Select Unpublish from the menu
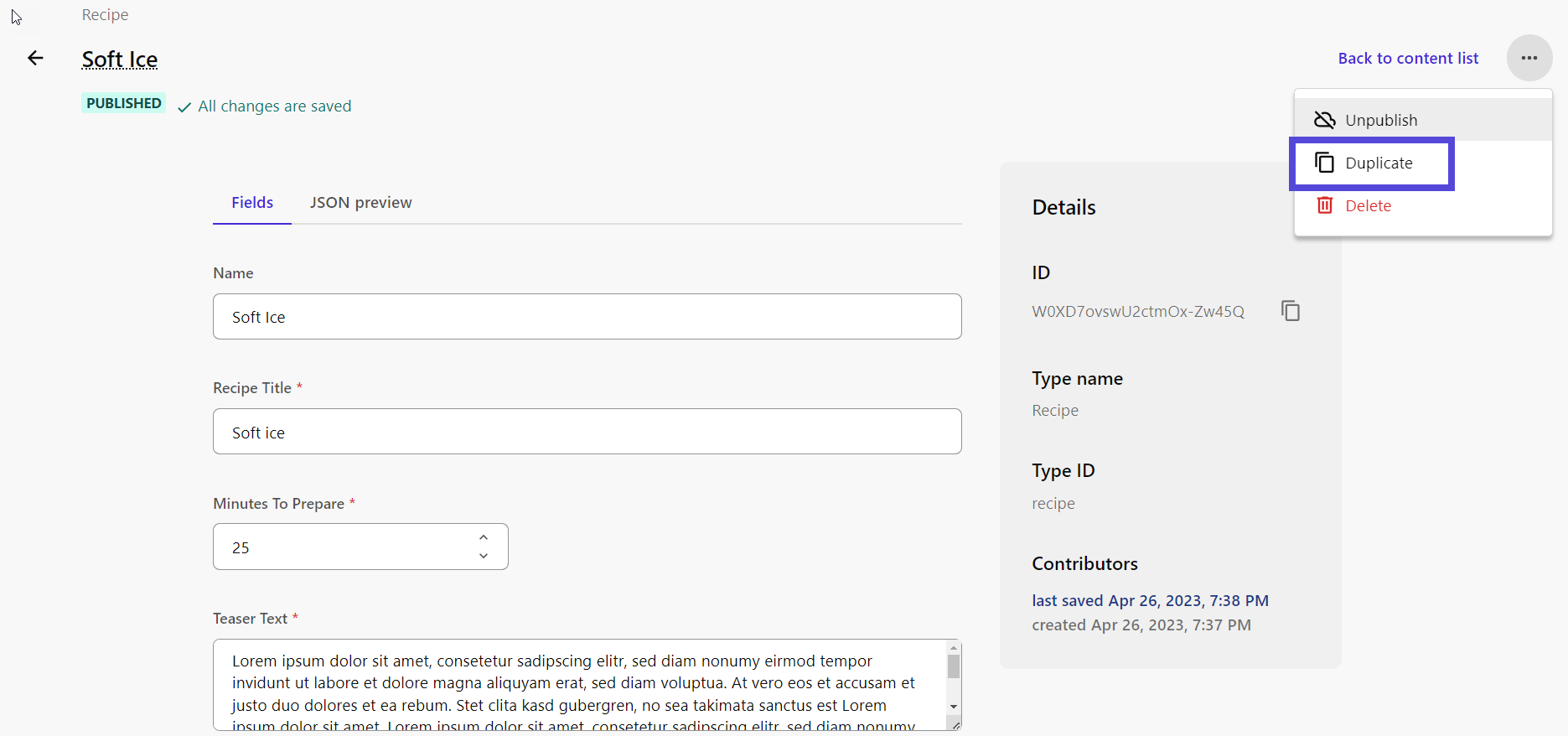The image size is (1568, 736). point(1380,120)
